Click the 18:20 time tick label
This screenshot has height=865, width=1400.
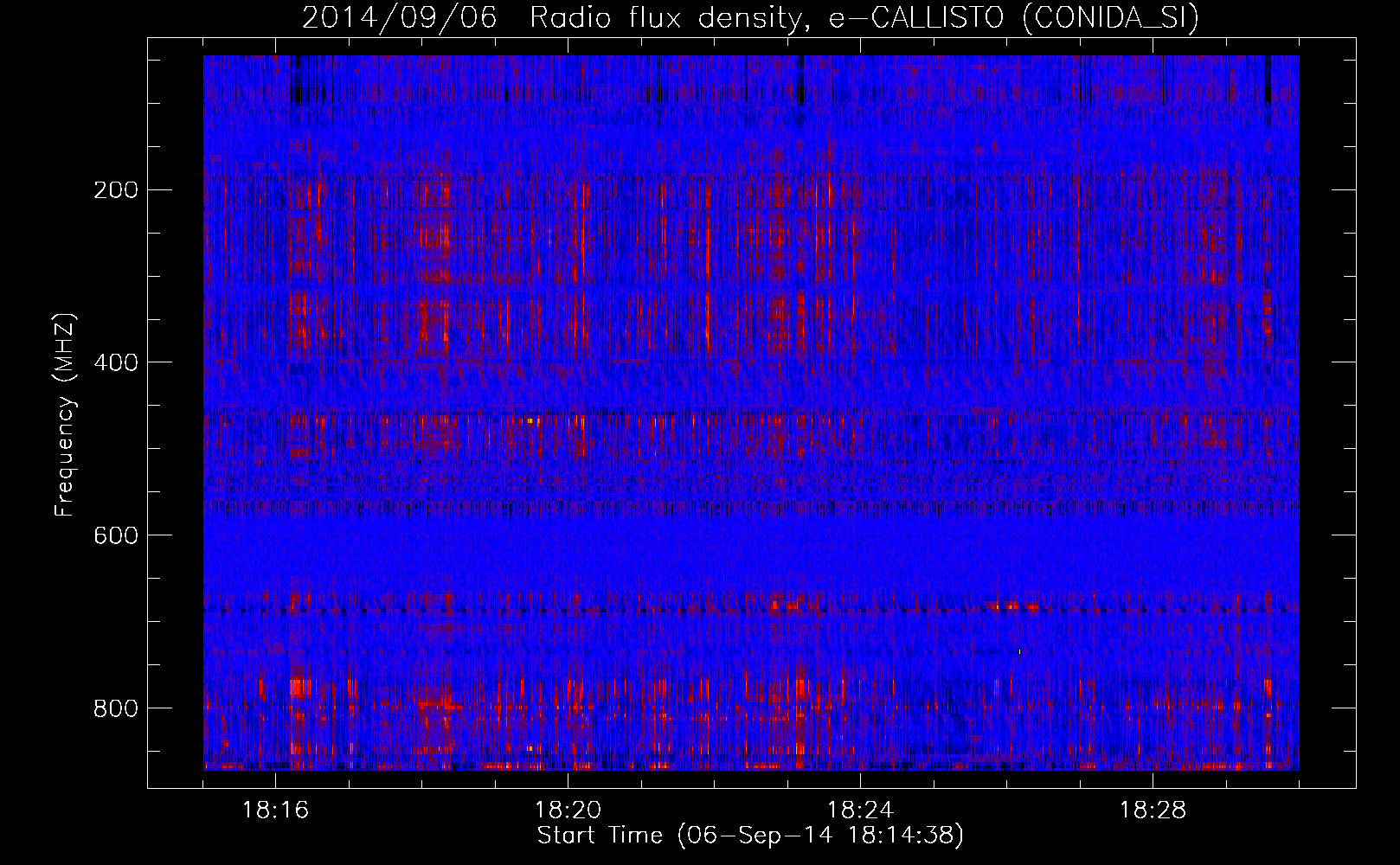pyautogui.click(x=568, y=811)
